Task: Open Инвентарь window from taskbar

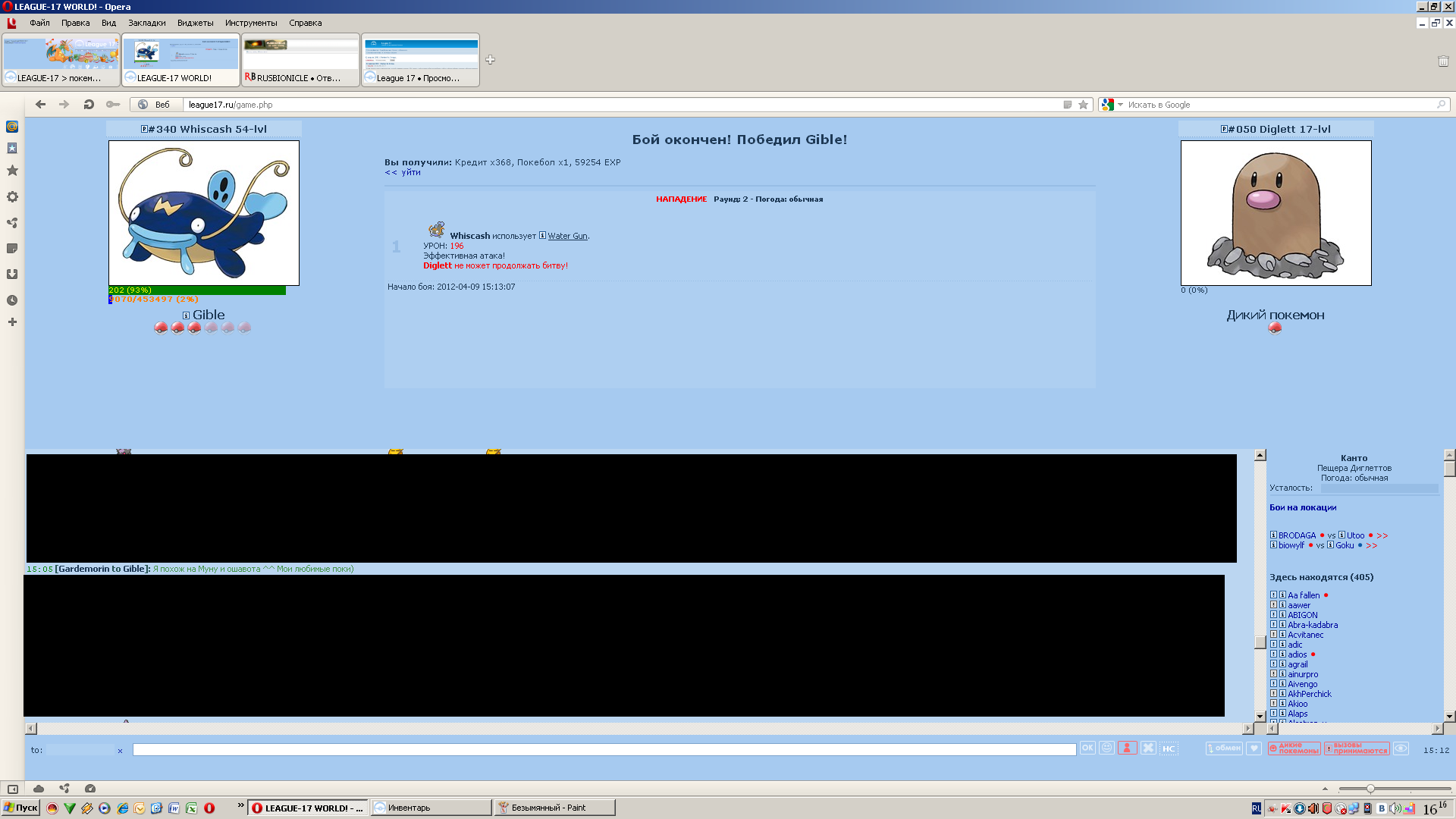Action: coord(431,808)
